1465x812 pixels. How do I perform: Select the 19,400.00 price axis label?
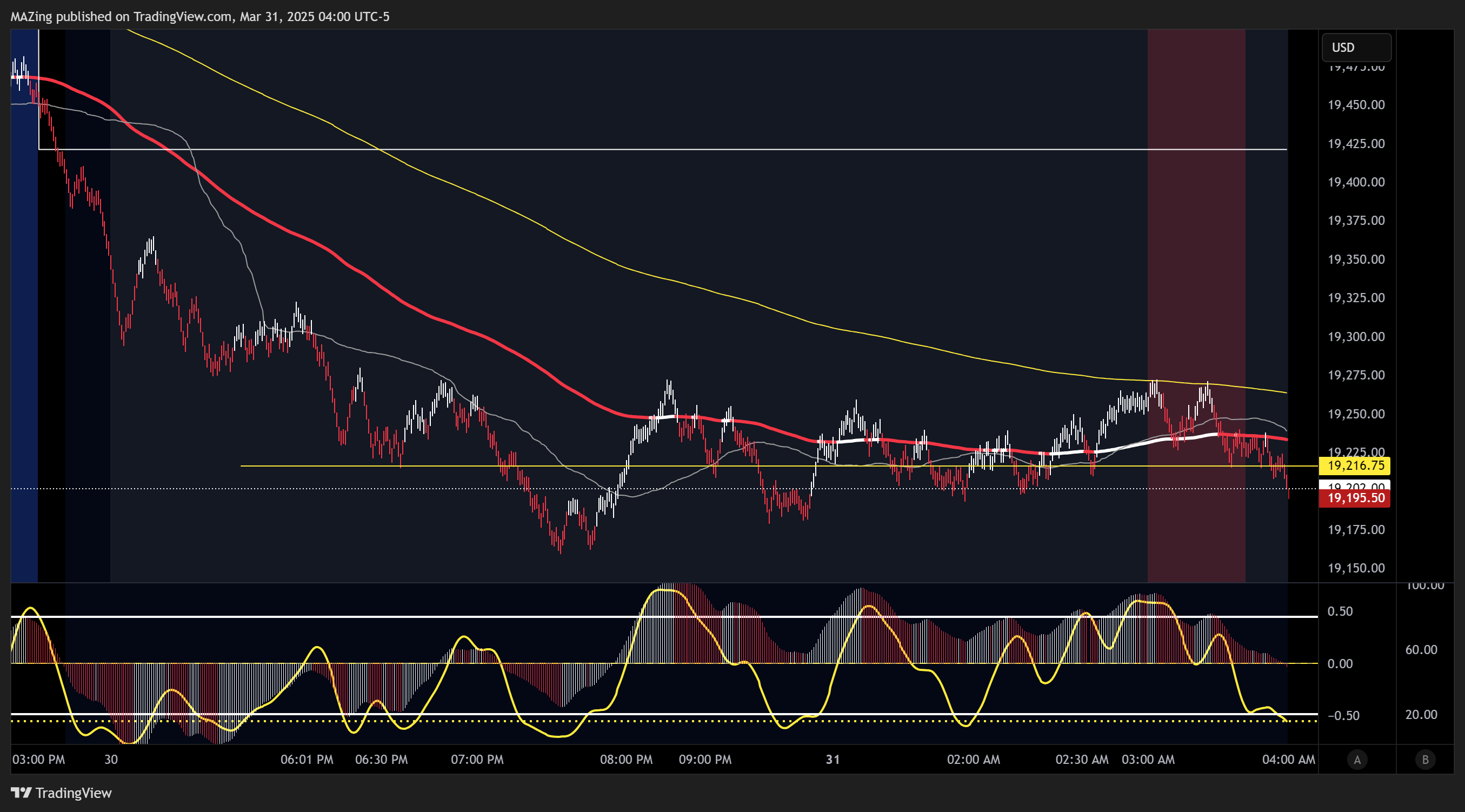1356,182
